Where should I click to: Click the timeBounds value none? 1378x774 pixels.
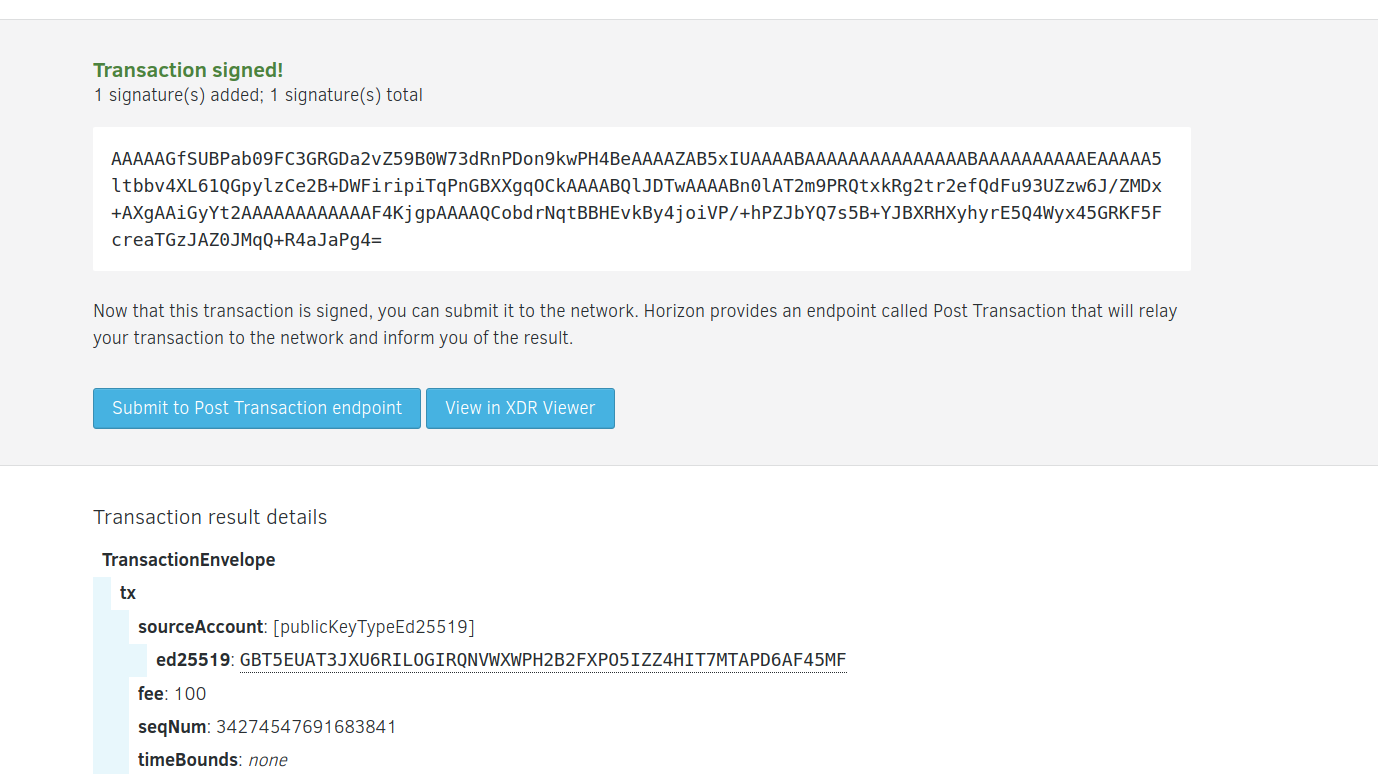pos(268,760)
